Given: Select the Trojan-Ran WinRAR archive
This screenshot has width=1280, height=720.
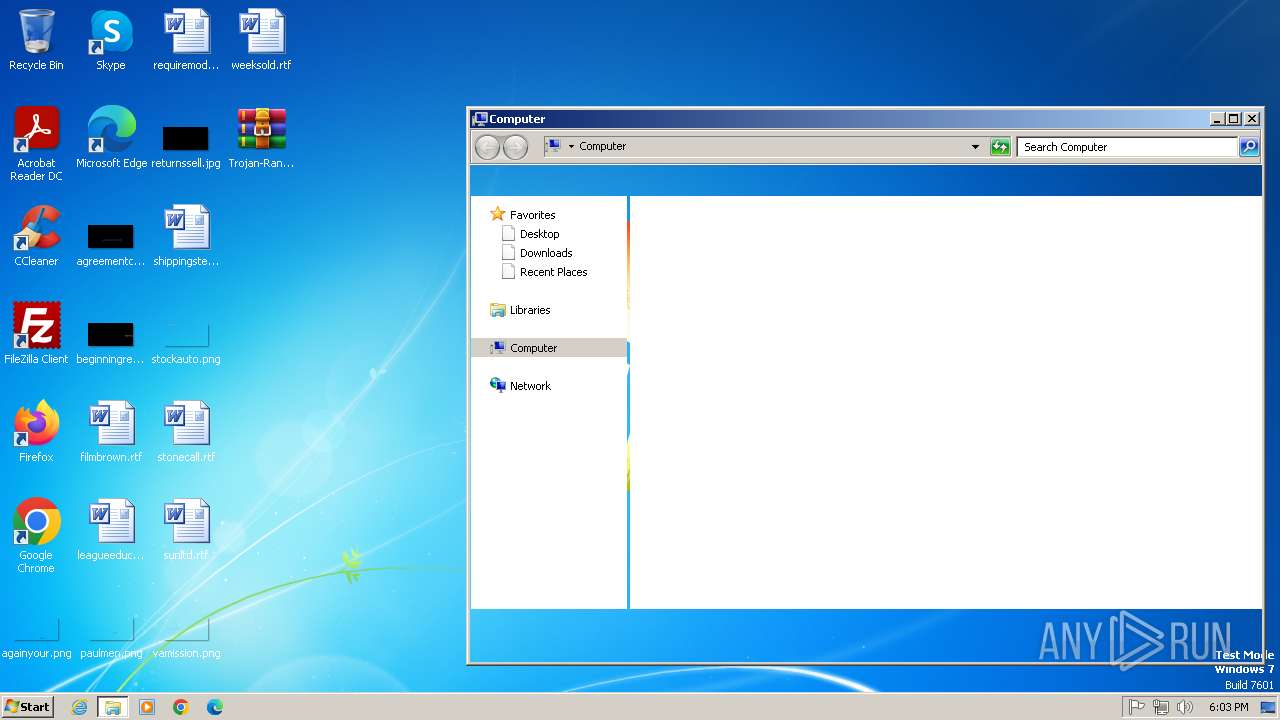Looking at the screenshot, I should [x=261, y=138].
